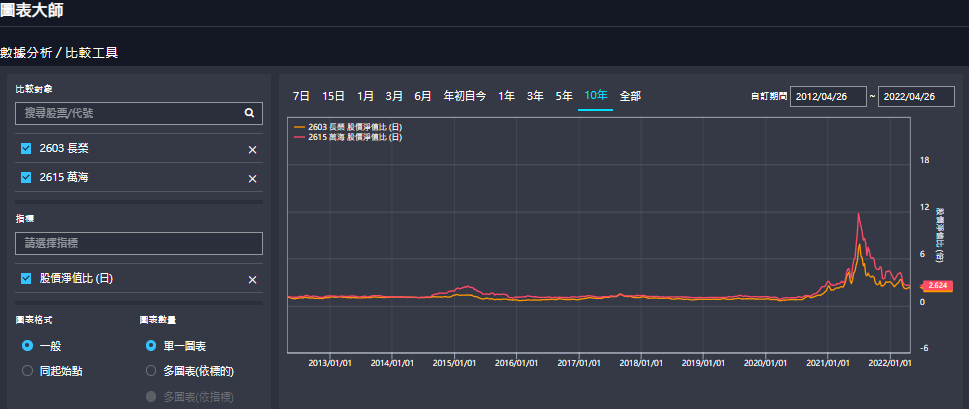Show the 全部 full time range

(630, 96)
